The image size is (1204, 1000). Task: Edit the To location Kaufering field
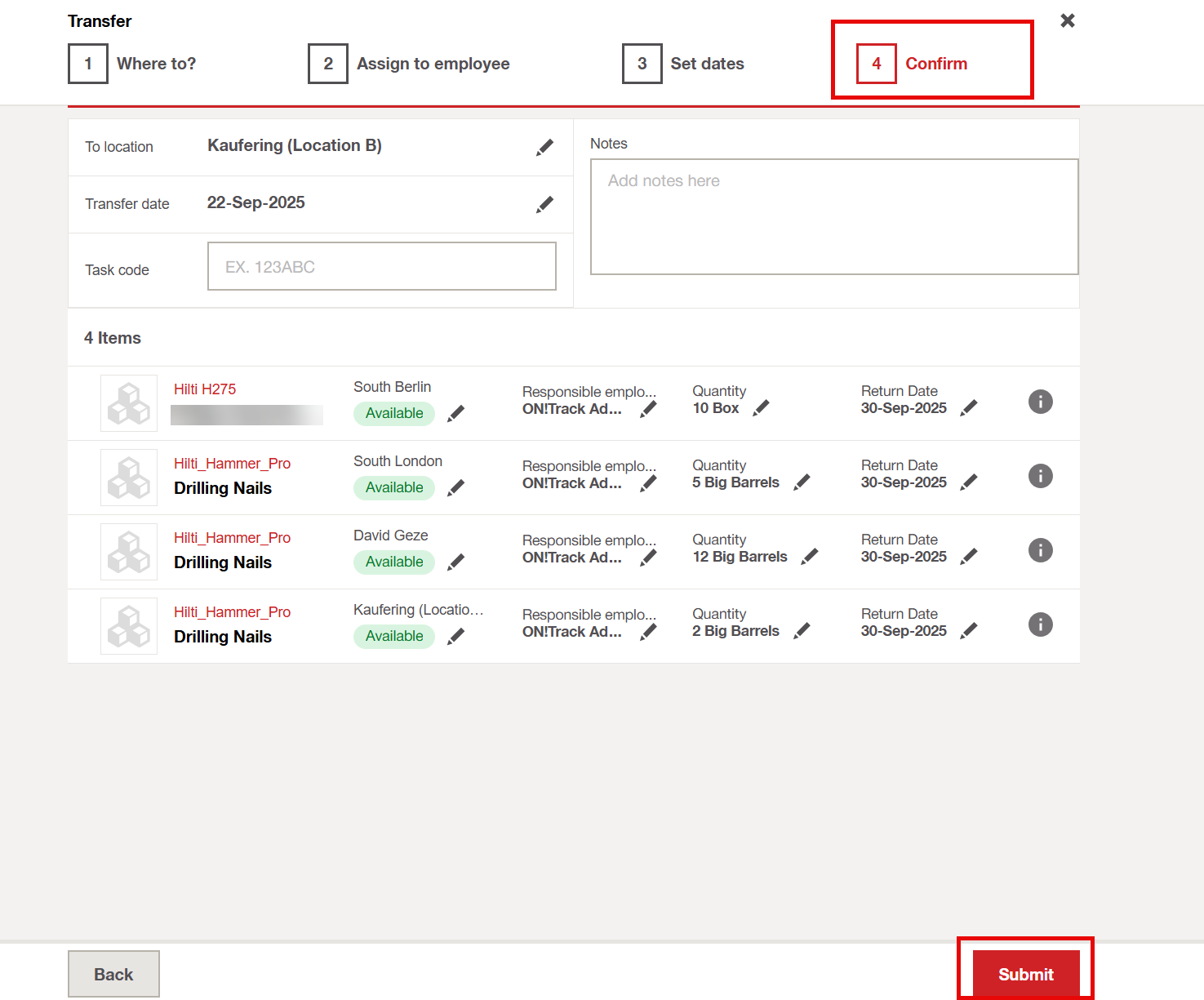click(544, 147)
